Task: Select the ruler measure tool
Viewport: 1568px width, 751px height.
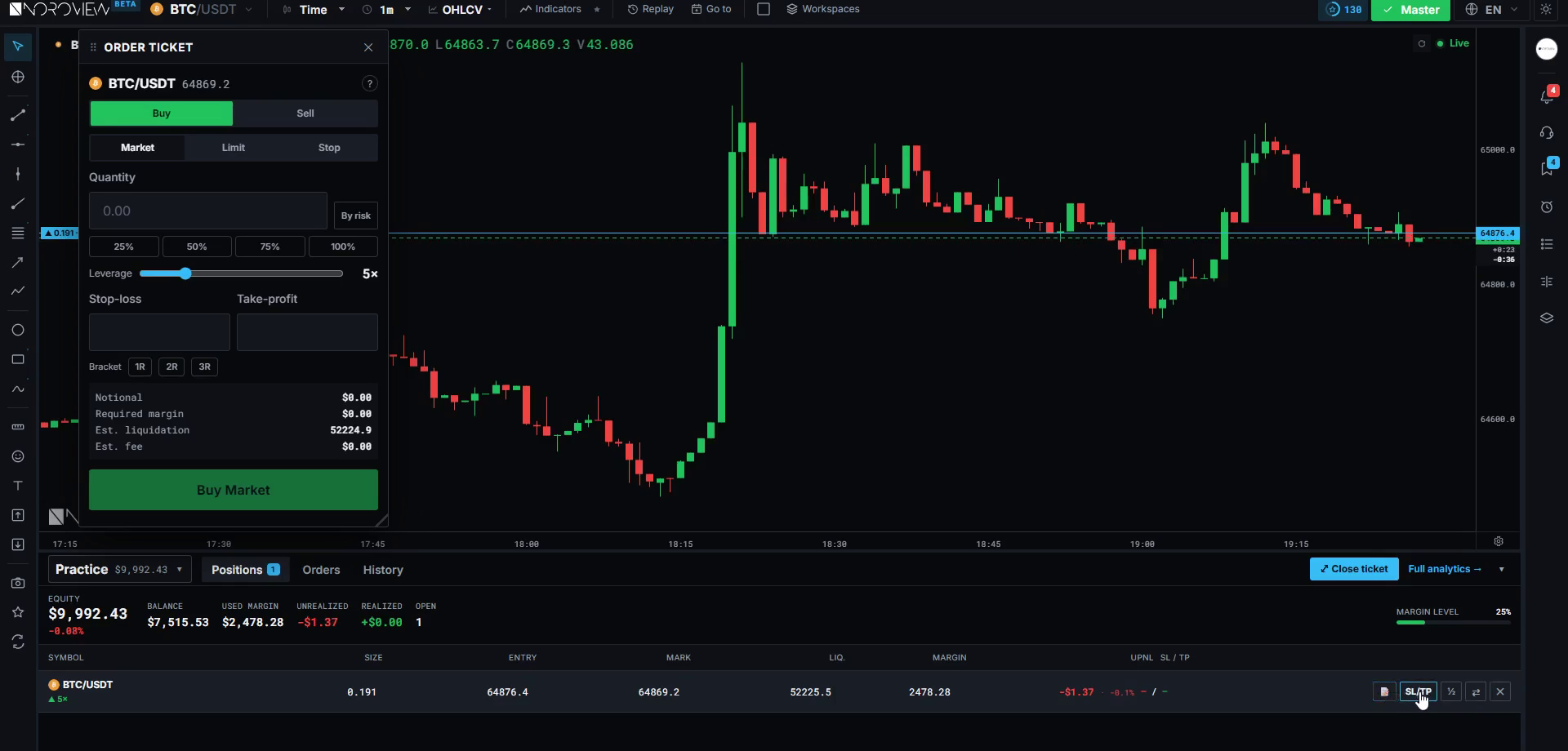Action: [18, 427]
